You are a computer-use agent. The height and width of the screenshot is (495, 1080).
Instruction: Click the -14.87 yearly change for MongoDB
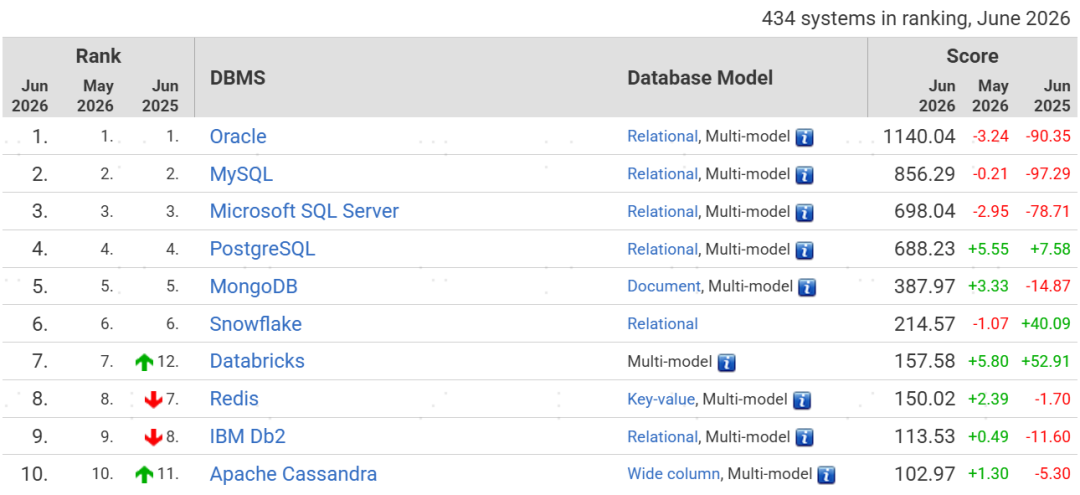(x=1048, y=286)
